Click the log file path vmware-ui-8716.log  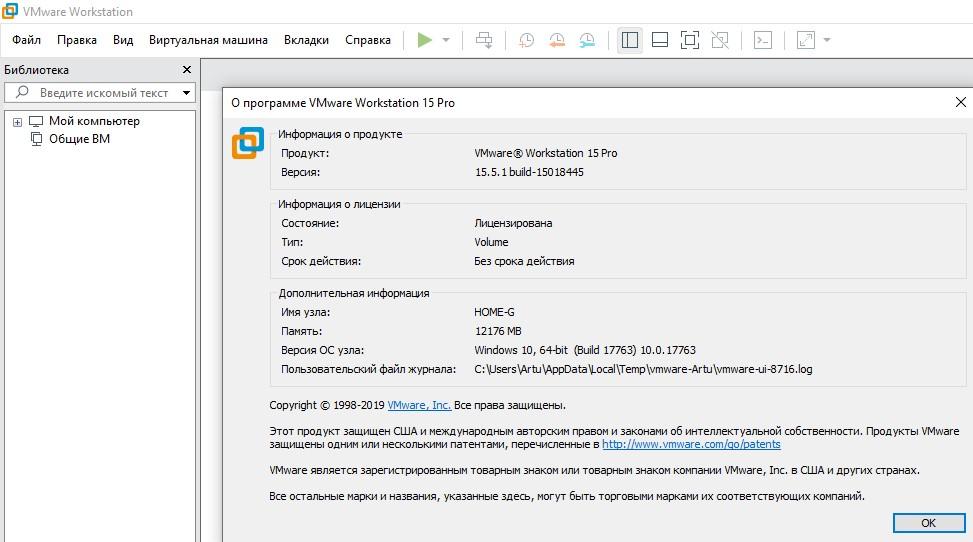[x=643, y=369]
